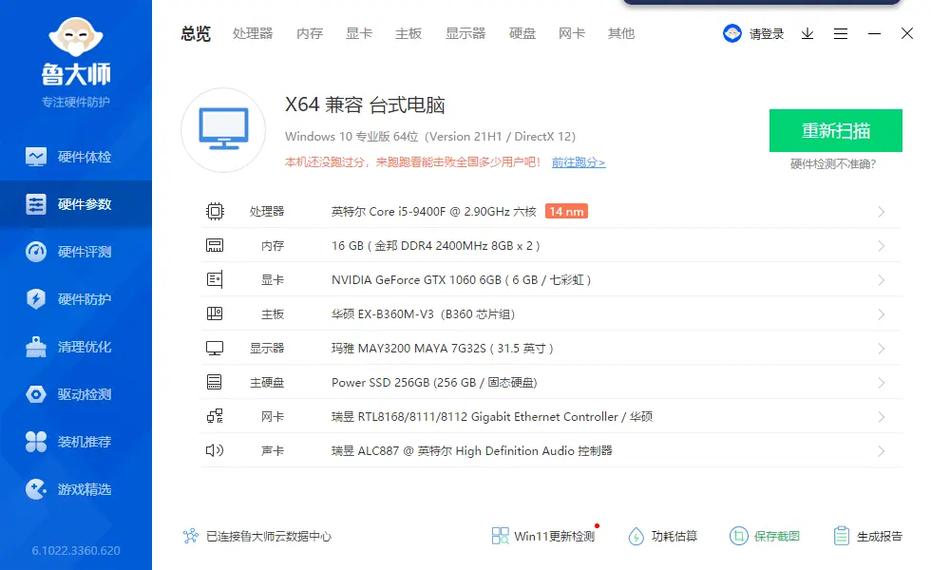Expand the 内存 row chevron
Image resolution: width=931 pixels, height=570 pixels.
coord(881,246)
